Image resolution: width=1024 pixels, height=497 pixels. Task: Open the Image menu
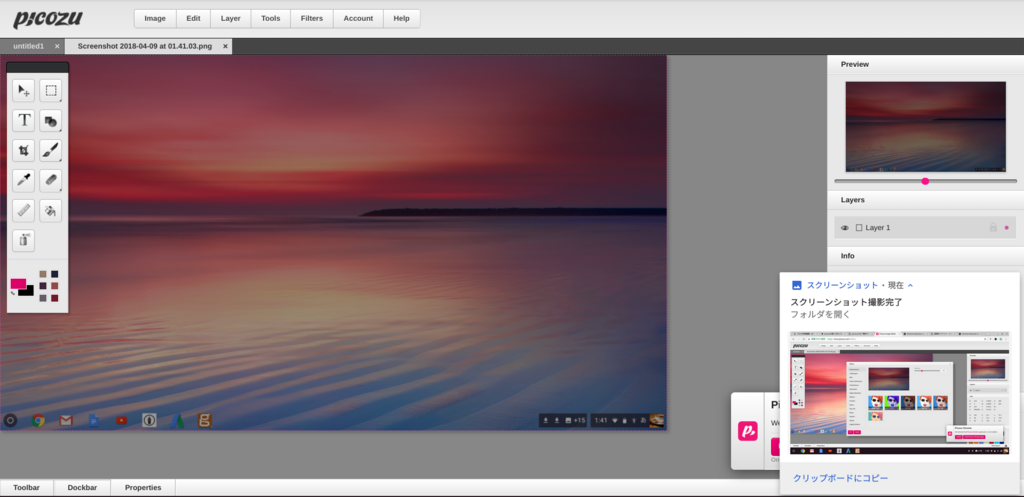point(155,18)
